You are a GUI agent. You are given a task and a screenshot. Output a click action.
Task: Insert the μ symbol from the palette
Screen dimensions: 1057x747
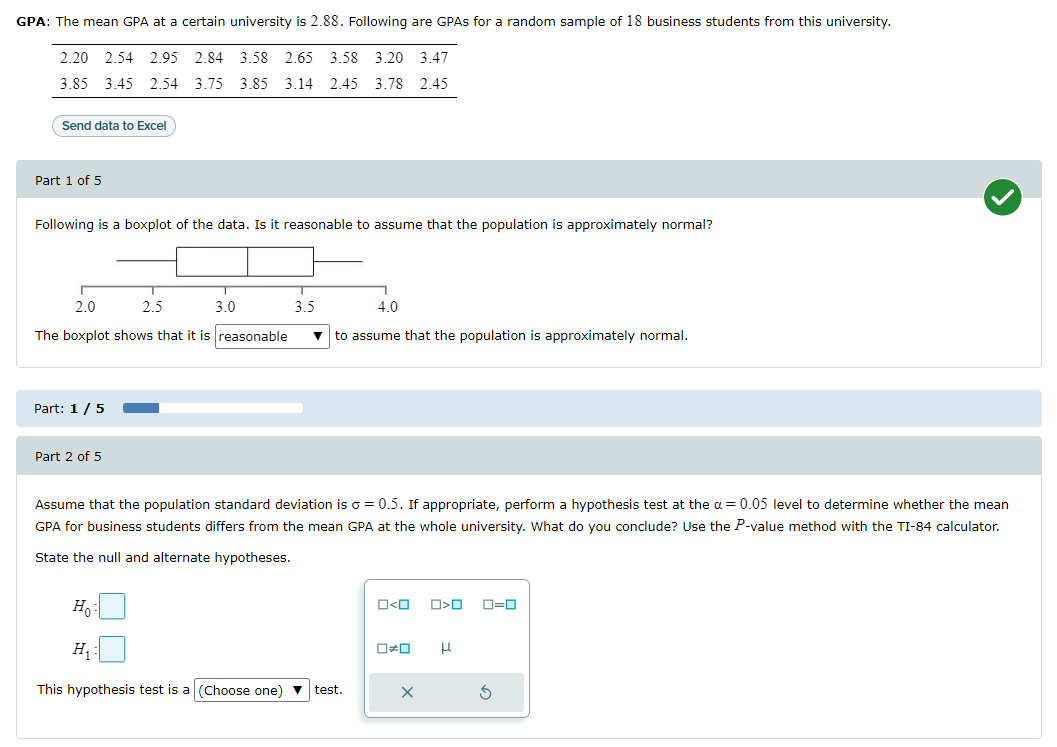pos(444,648)
